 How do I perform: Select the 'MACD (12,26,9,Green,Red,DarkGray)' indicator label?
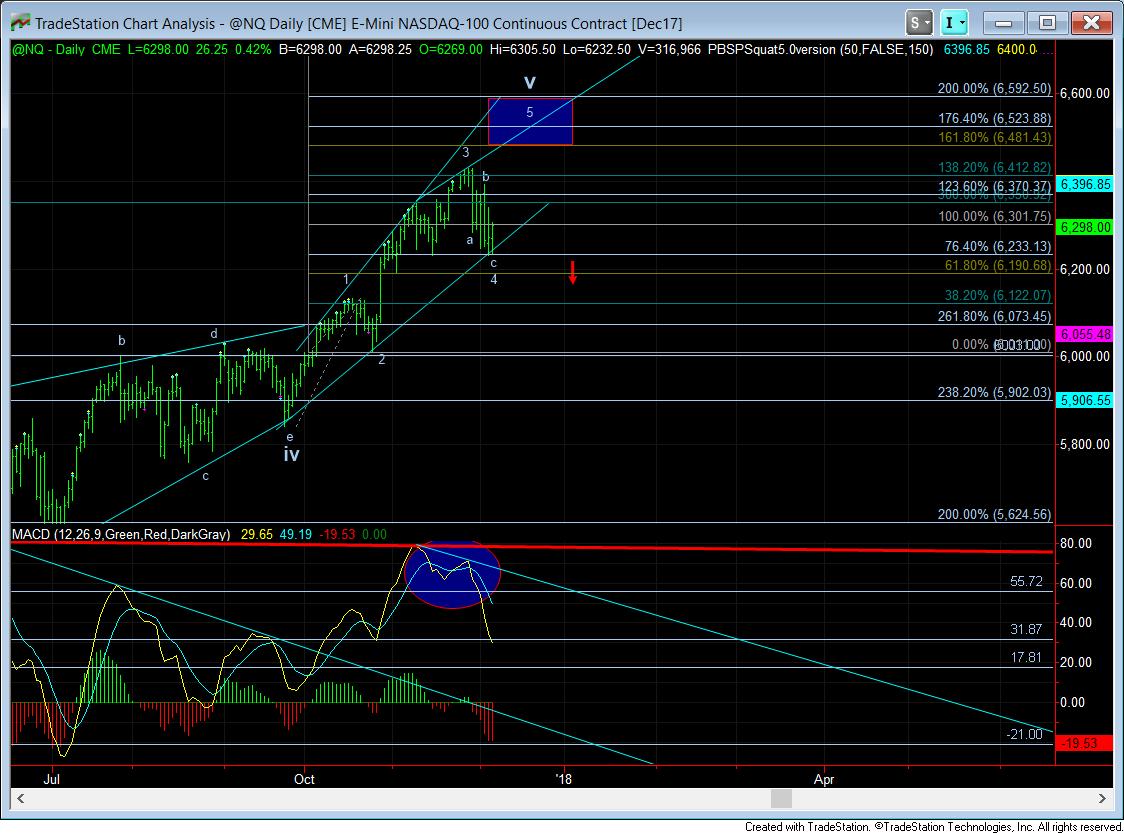point(121,534)
